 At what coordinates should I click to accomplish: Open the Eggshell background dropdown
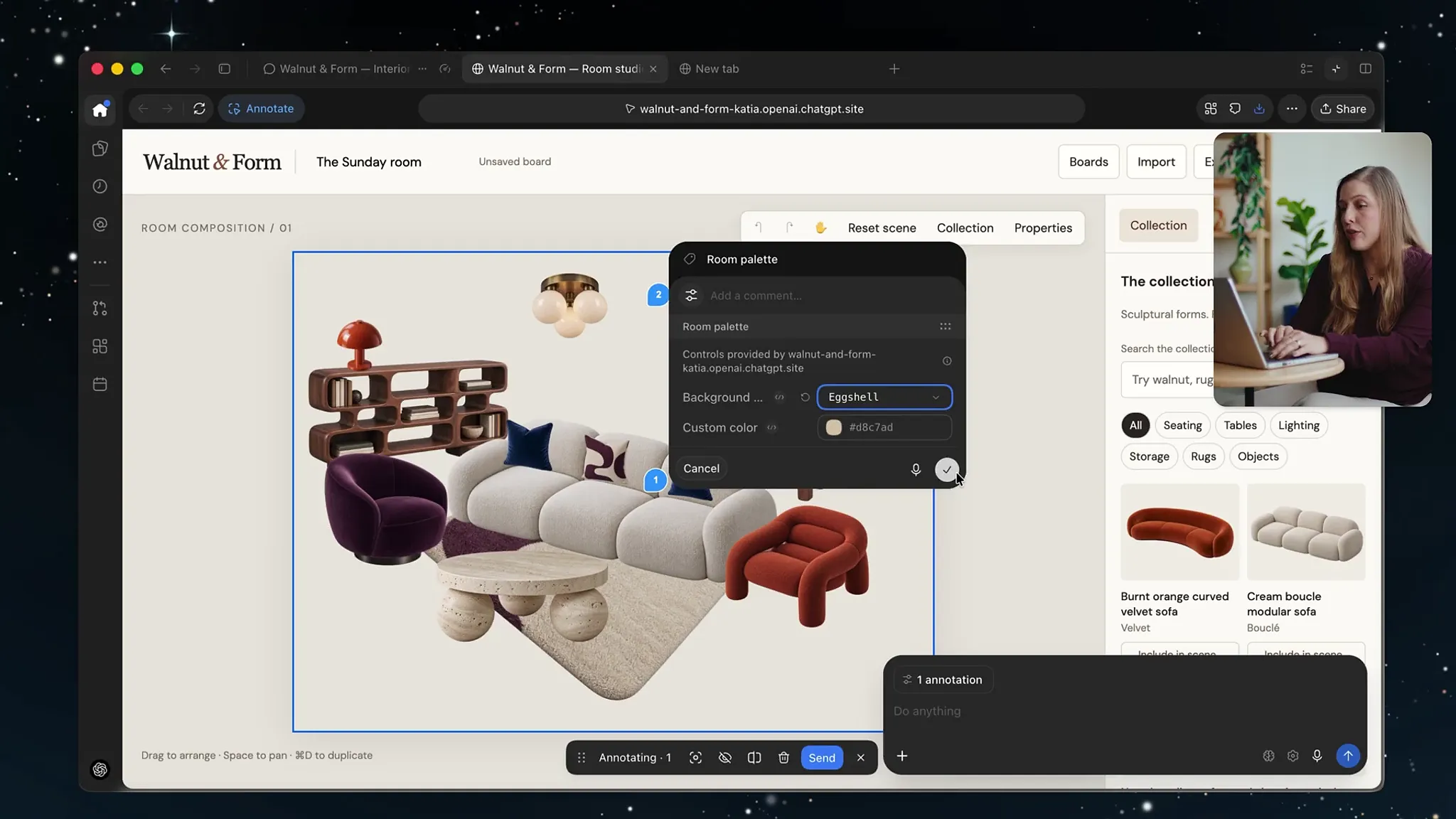pos(884,397)
